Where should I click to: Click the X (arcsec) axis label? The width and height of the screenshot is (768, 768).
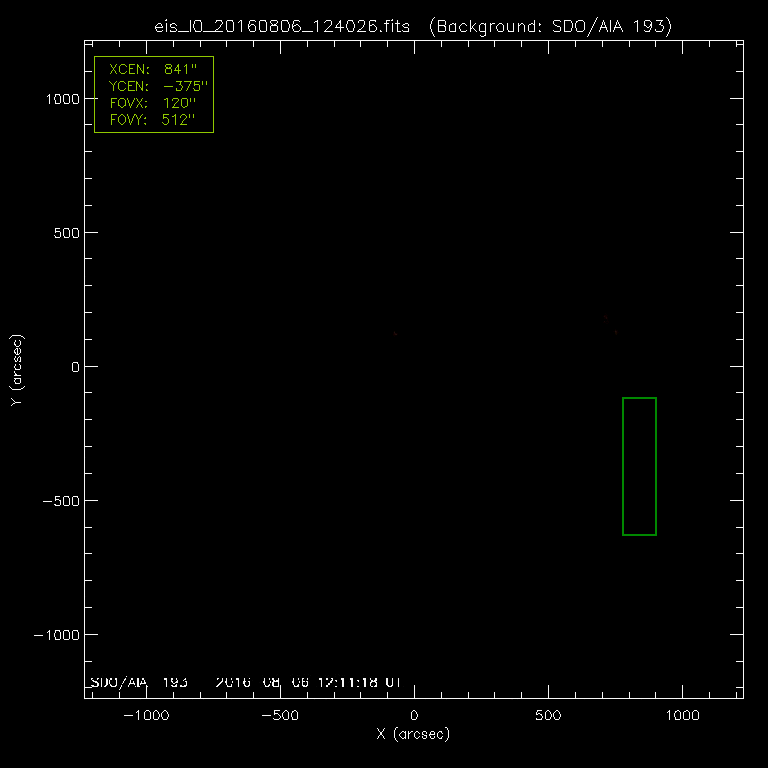(413, 734)
